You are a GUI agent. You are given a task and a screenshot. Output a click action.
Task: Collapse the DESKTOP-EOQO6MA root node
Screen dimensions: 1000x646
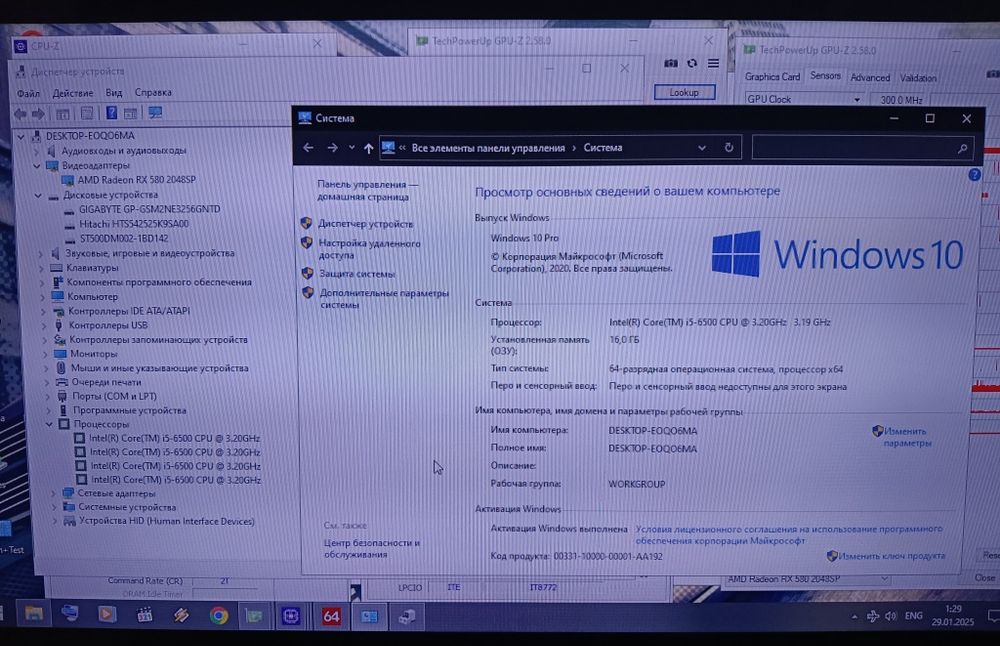21,136
